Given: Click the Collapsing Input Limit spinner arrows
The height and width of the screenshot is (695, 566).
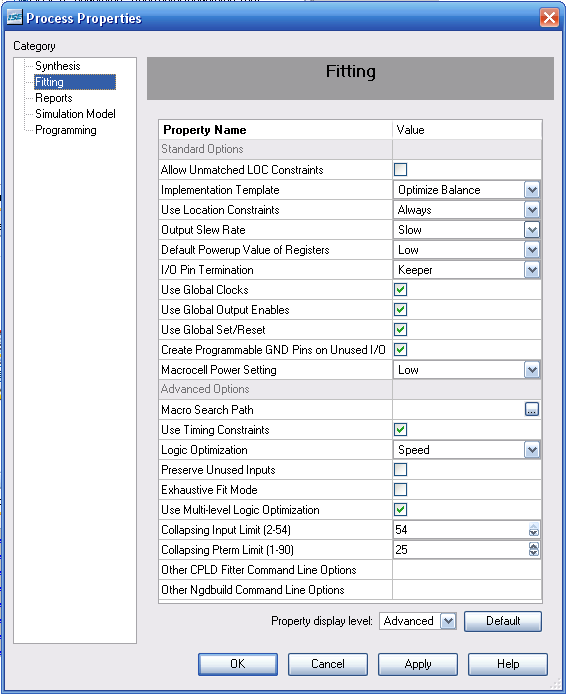Looking at the screenshot, I should coord(534,529).
